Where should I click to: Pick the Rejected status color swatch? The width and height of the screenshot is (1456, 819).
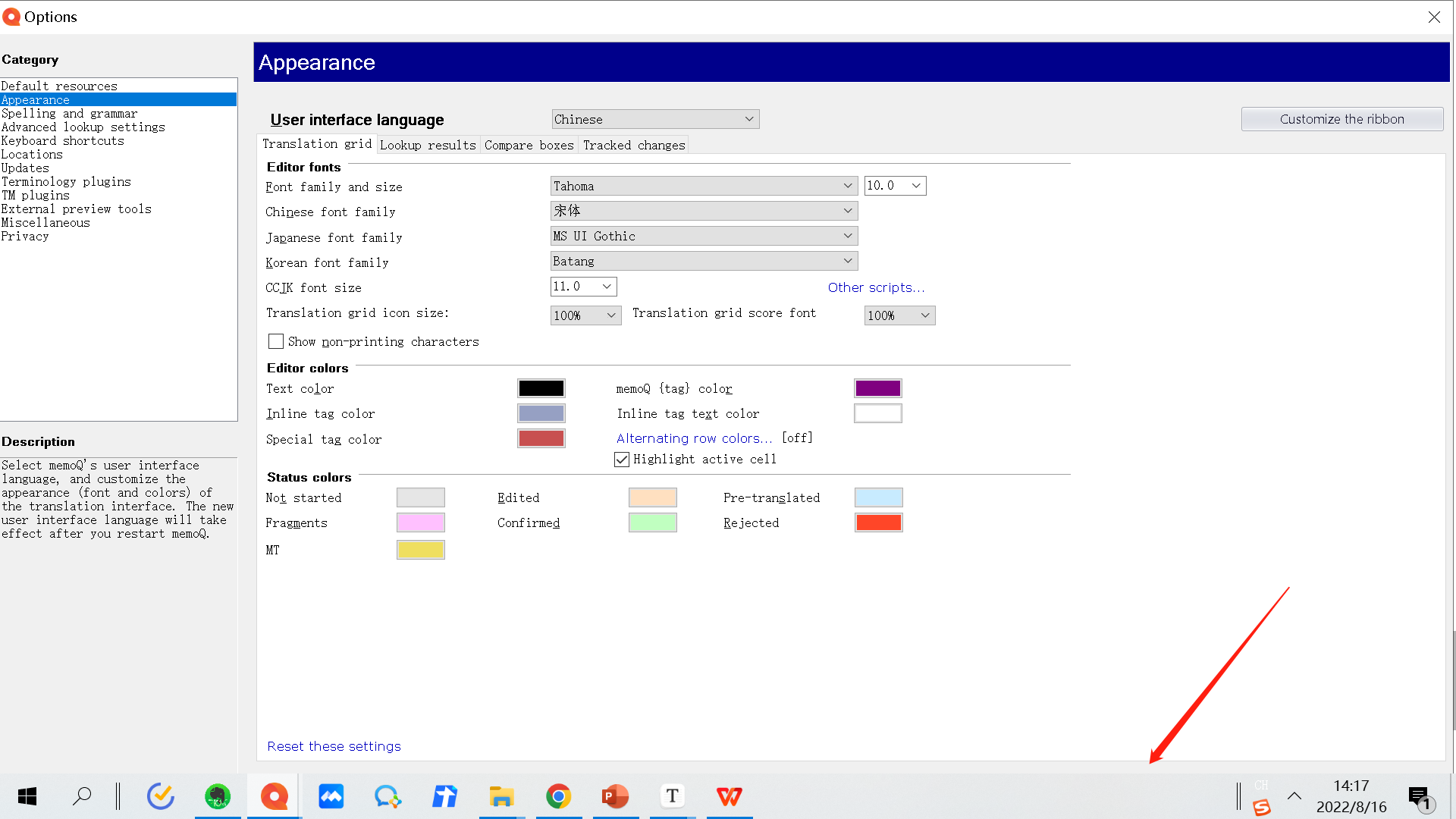click(x=878, y=522)
